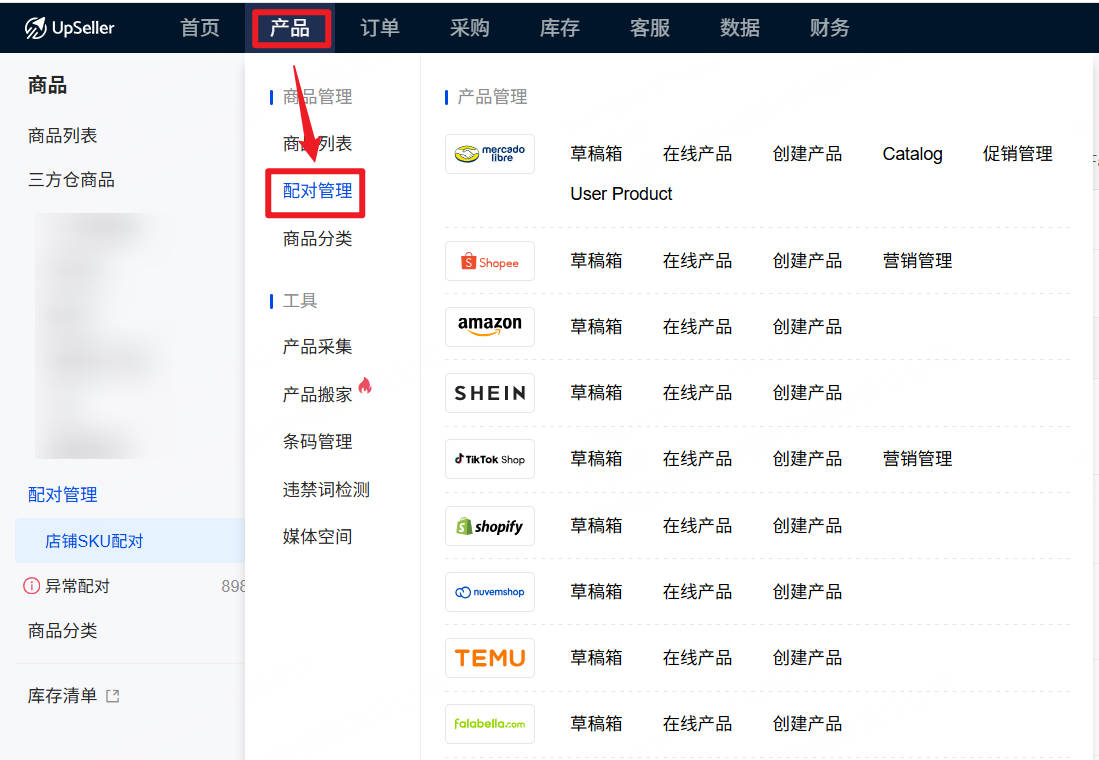Open Shopee 草稿箱
Image resolution: width=1099 pixels, height=760 pixels.
(x=596, y=261)
